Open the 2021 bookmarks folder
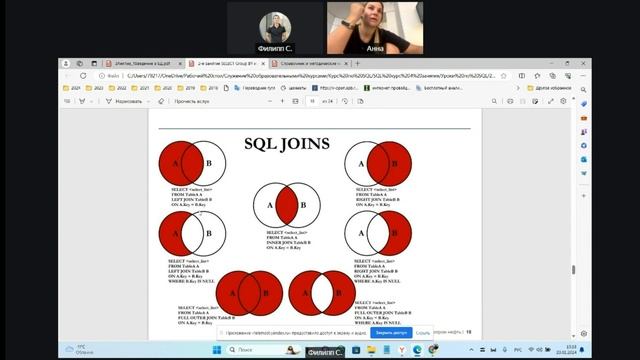The height and width of the screenshot is (360, 640). pos(140,88)
